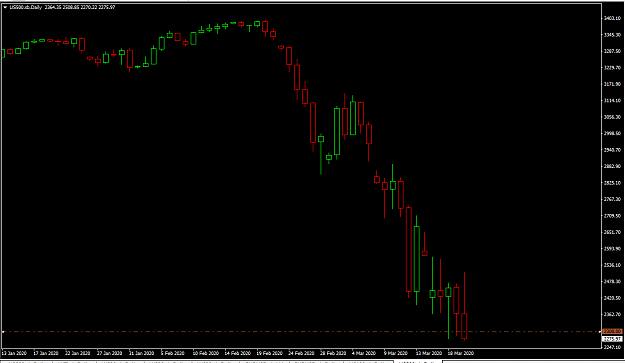
Task: Click the 28 Feb 2020 date label
Action: coord(333,353)
